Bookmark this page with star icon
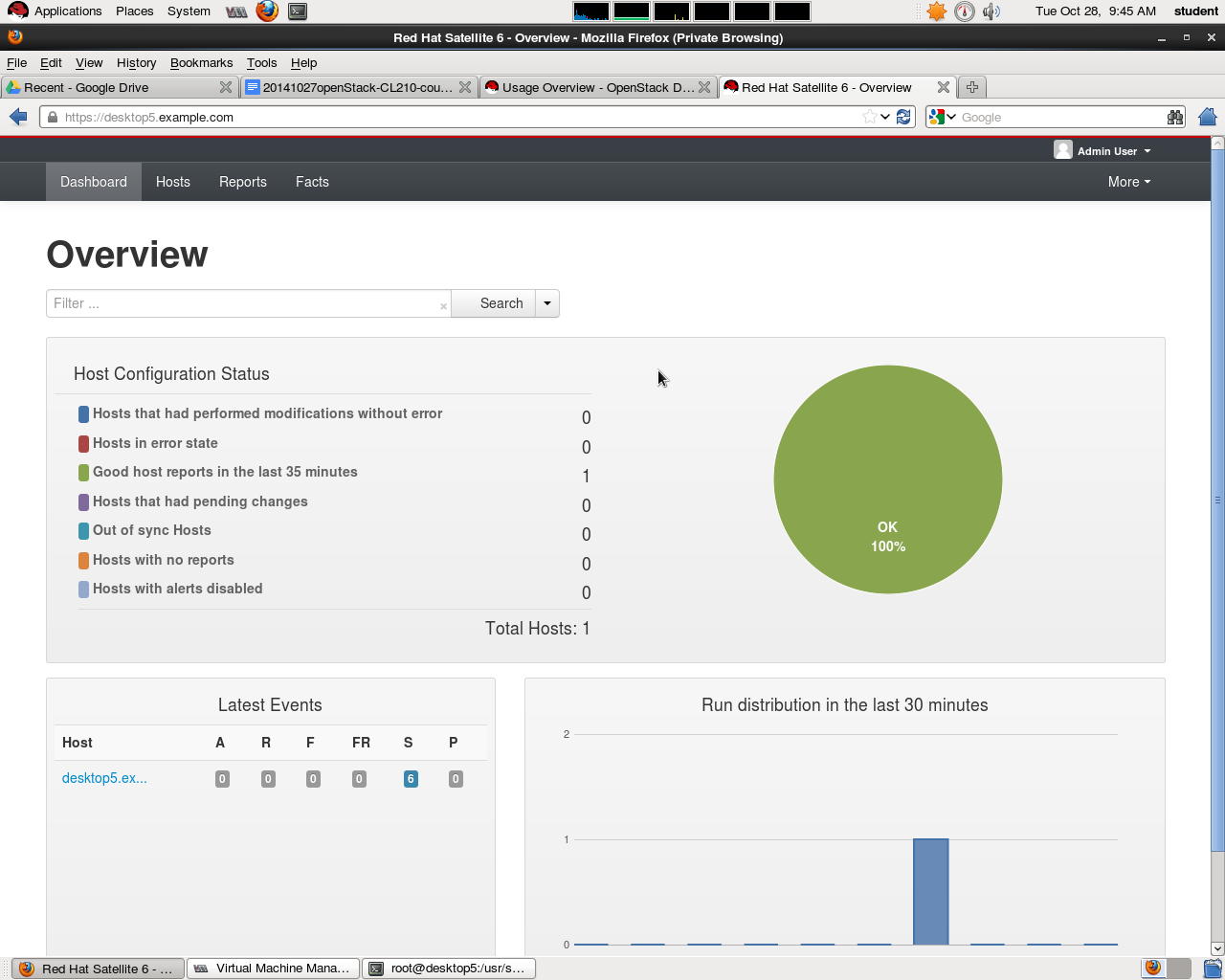 tap(869, 117)
